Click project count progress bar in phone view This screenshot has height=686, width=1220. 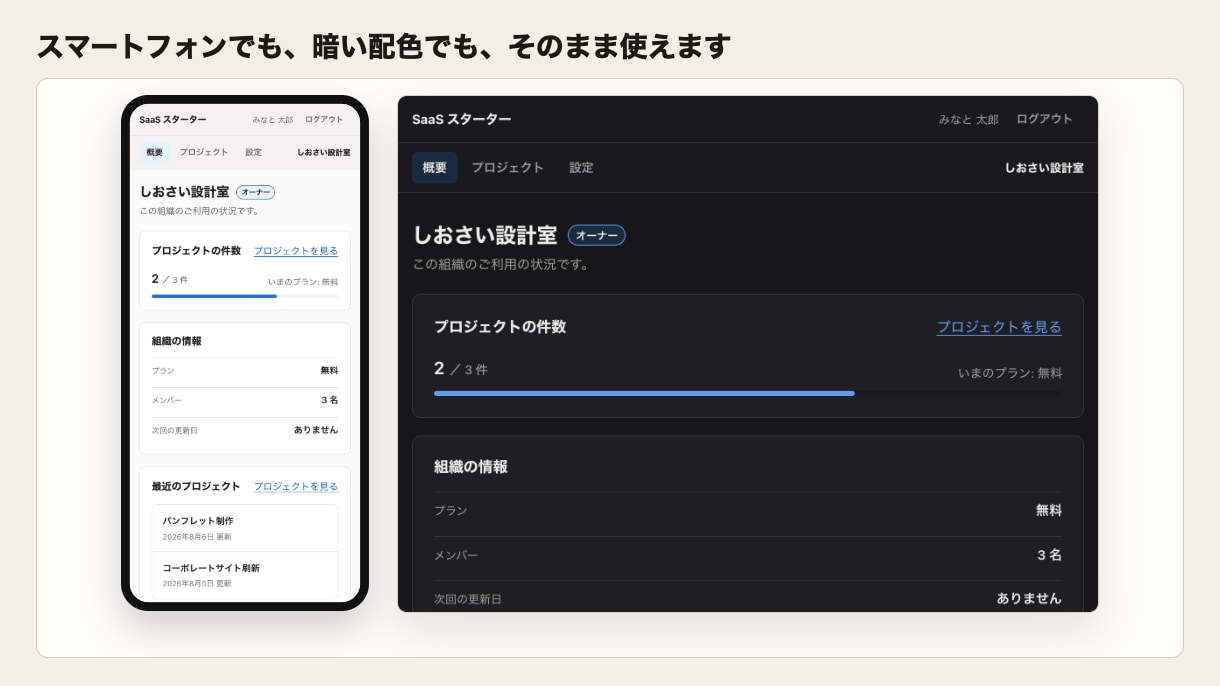click(x=245, y=296)
